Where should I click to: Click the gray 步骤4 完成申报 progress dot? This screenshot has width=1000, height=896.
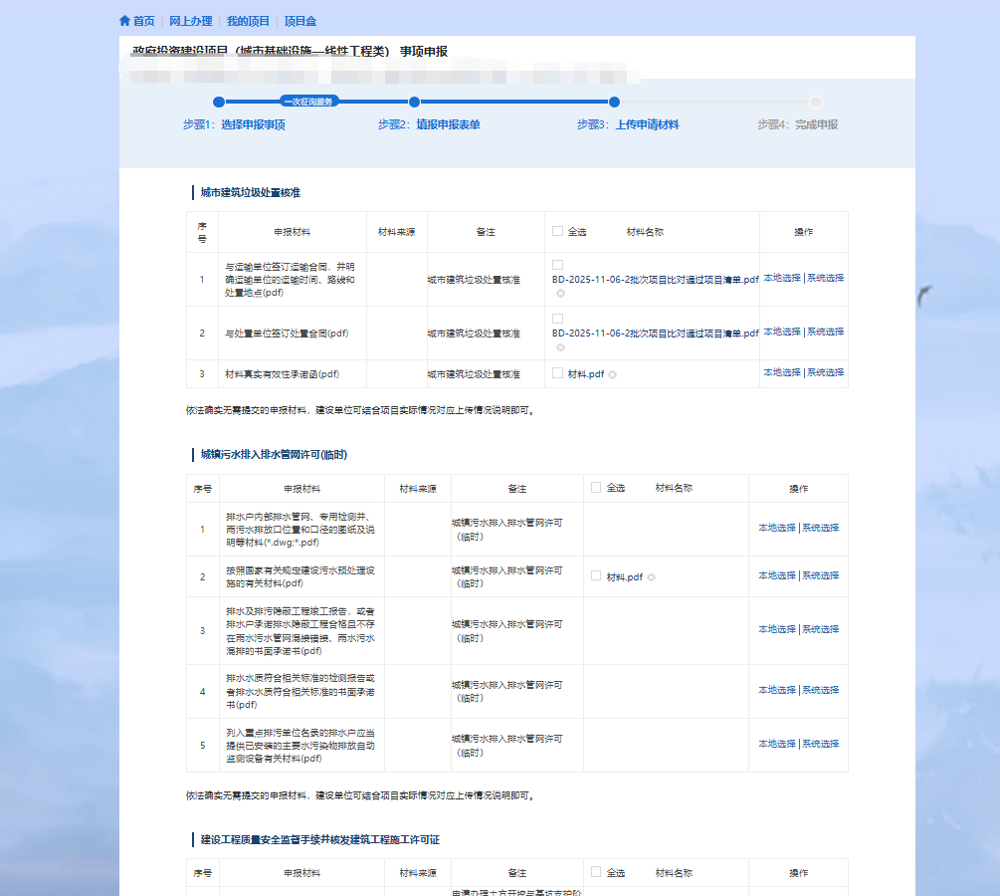[x=815, y=101]
